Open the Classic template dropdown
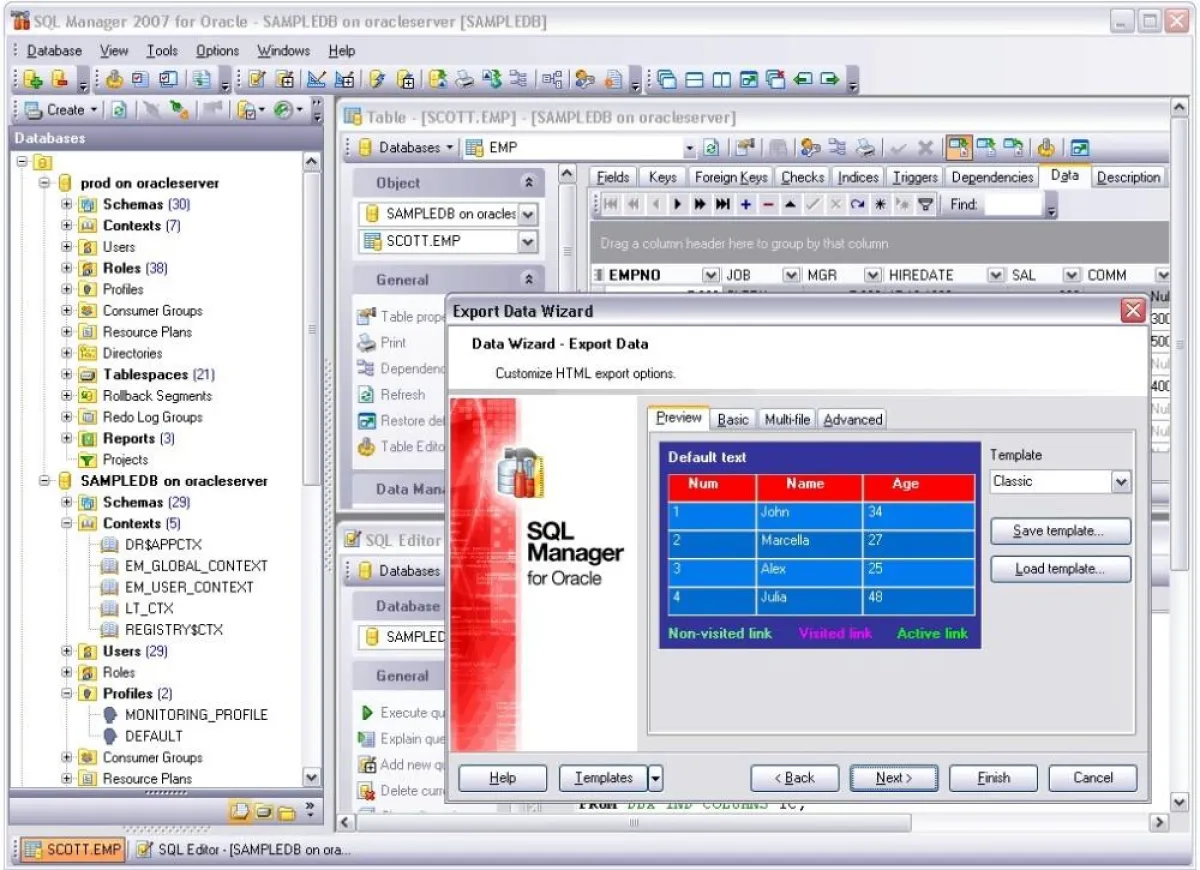This screenshot has width=1200, height=870. point(1122,481)
